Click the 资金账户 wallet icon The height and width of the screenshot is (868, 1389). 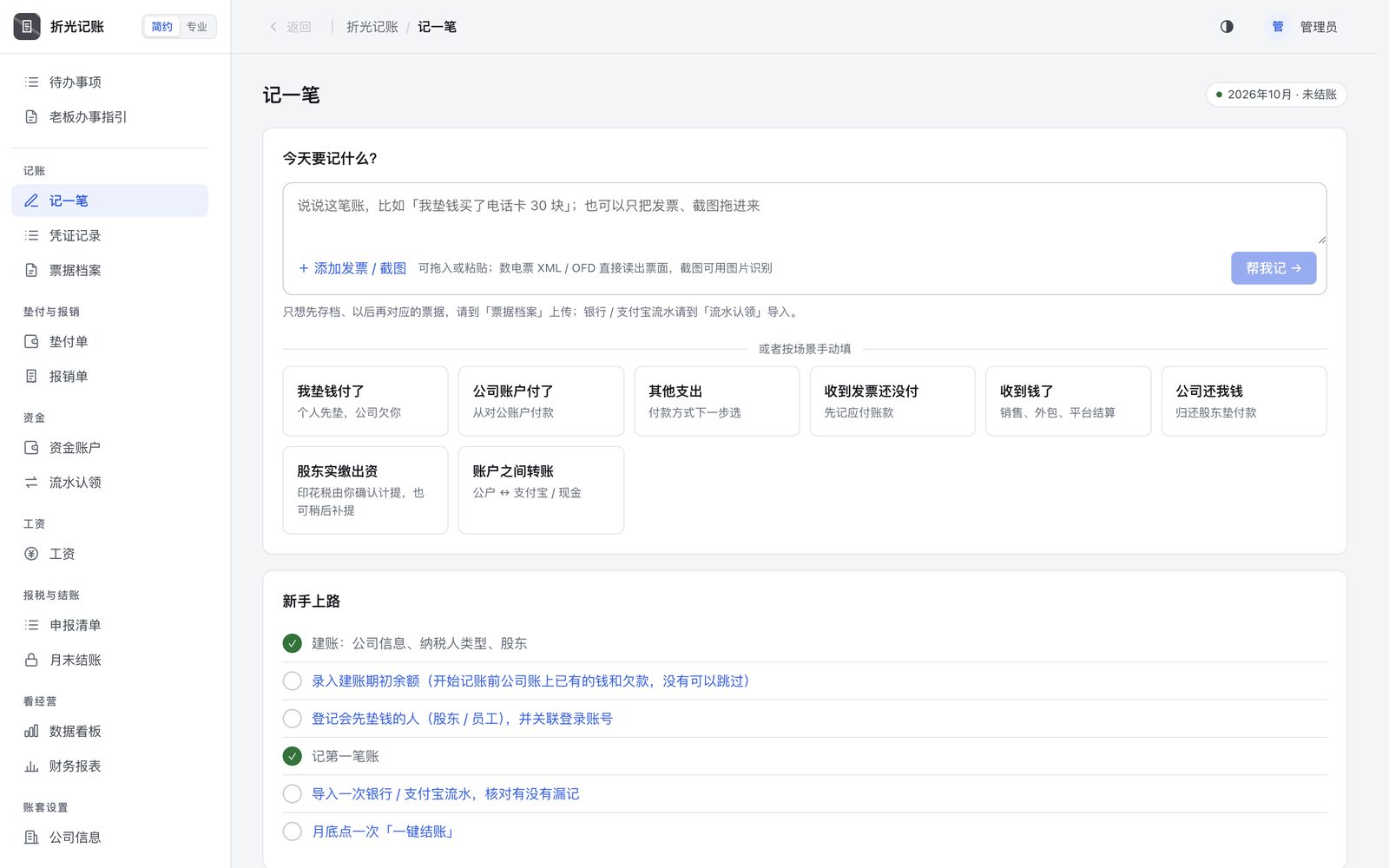click(31, 447)
